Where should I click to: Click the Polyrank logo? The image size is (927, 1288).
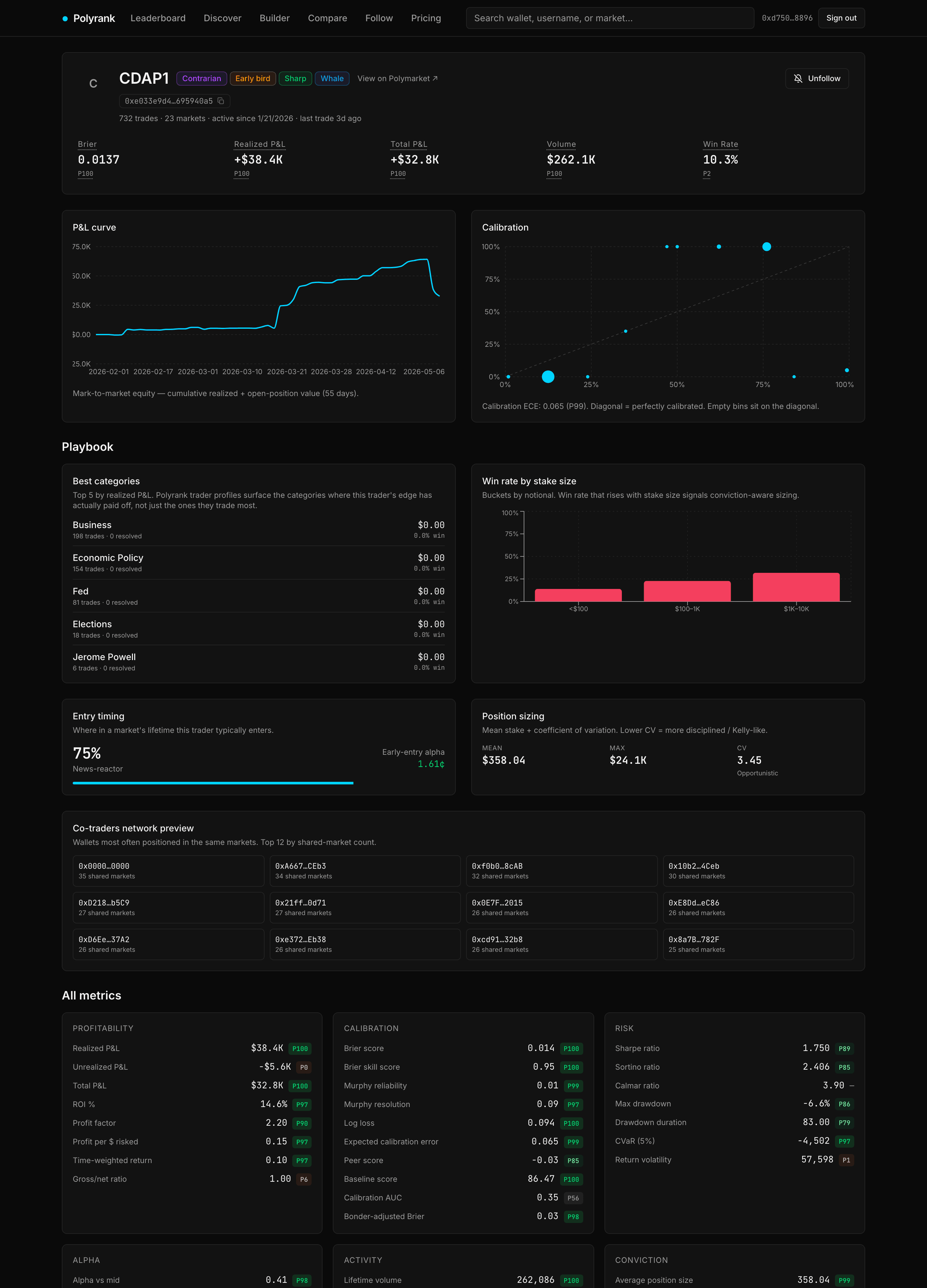(x=89, y=18)
